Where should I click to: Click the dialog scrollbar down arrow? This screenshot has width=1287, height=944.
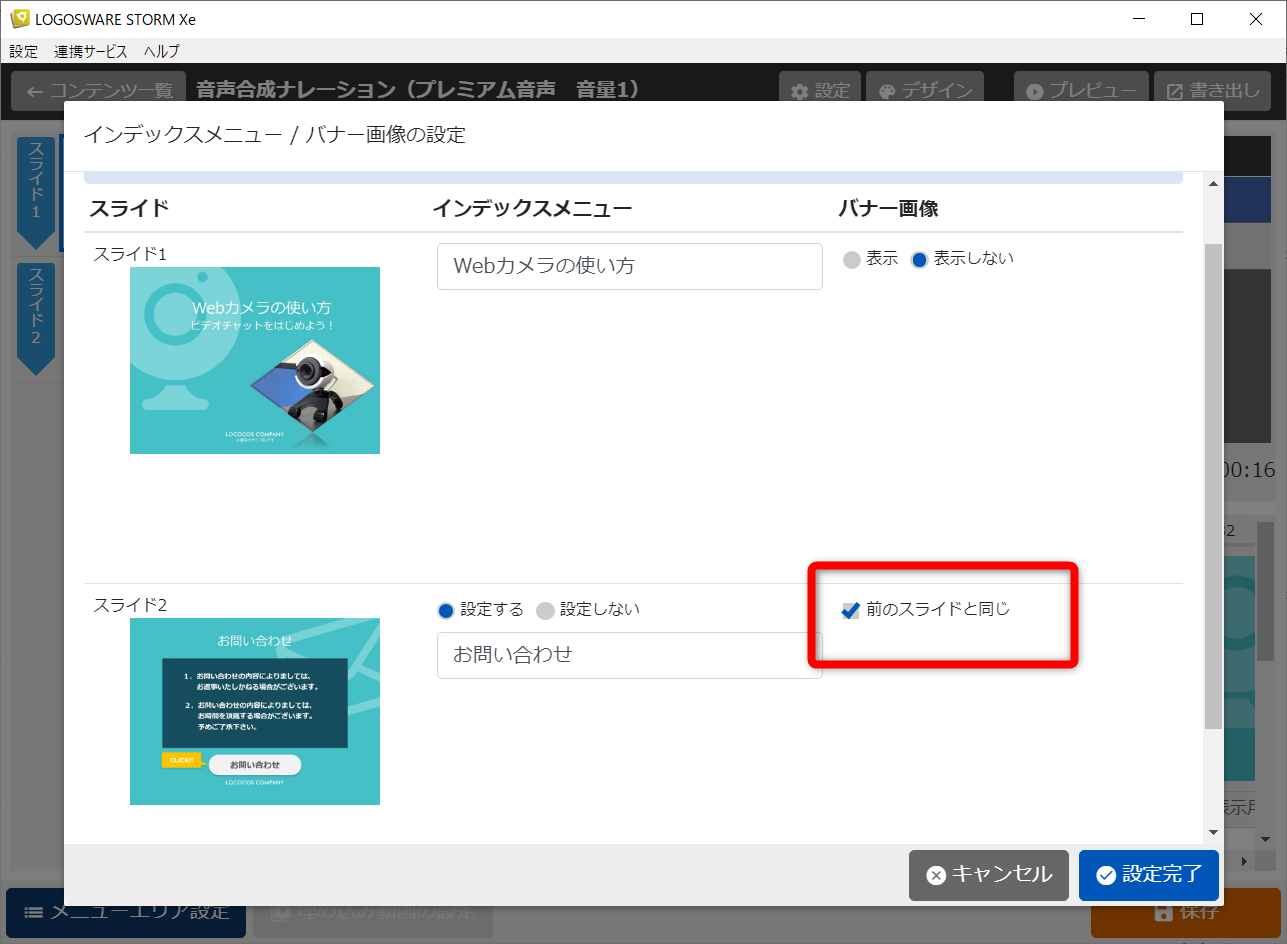coord(1213,832)
